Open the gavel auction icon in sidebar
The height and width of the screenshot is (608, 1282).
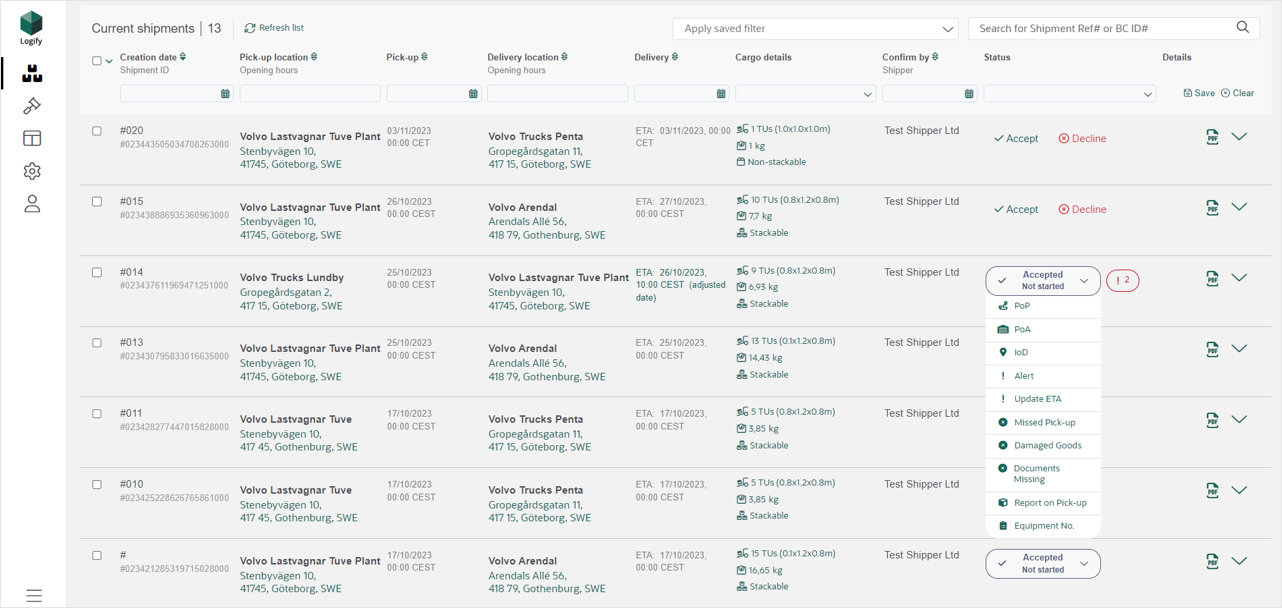(32, 106)
